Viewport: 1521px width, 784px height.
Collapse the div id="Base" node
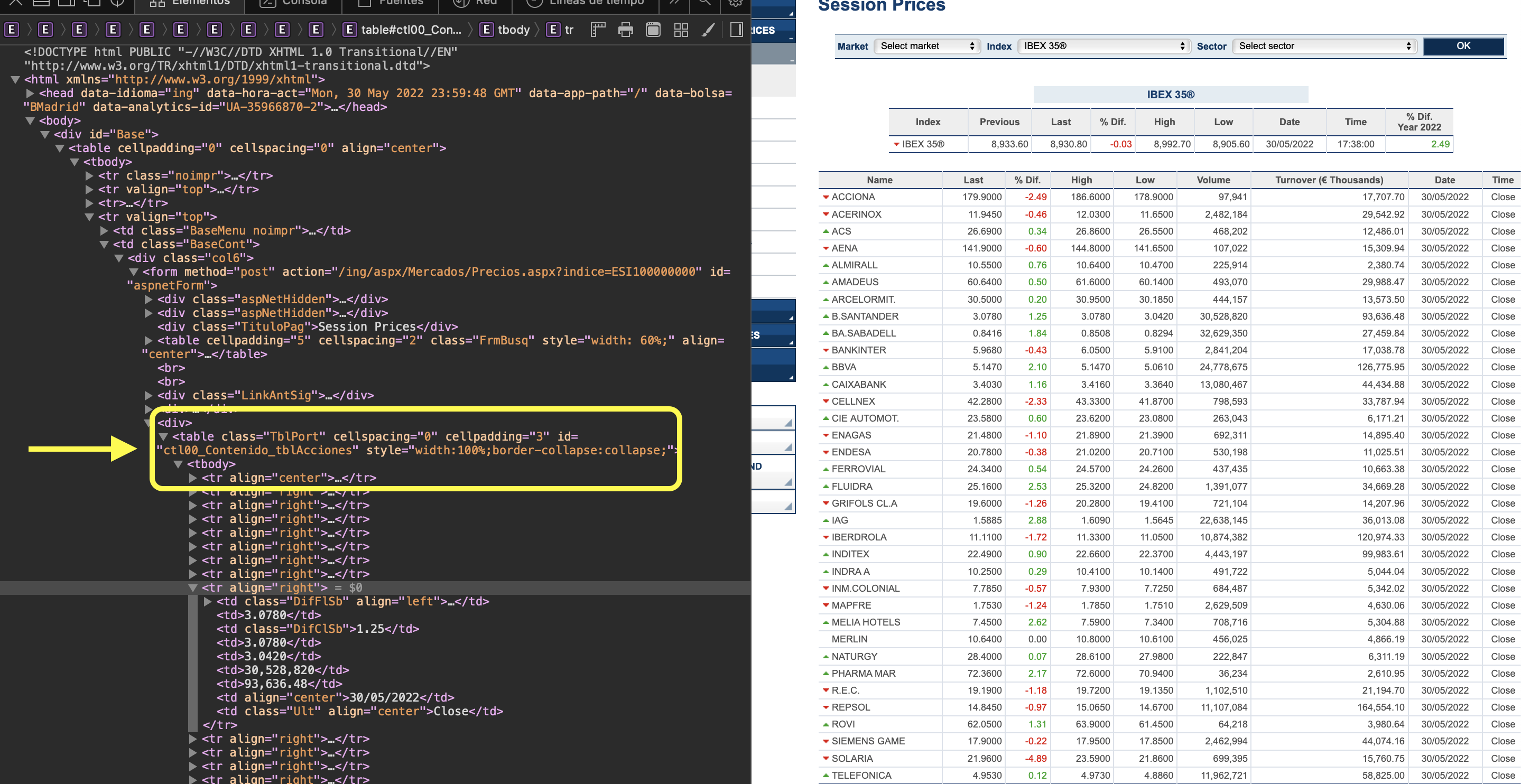point(45,135)
